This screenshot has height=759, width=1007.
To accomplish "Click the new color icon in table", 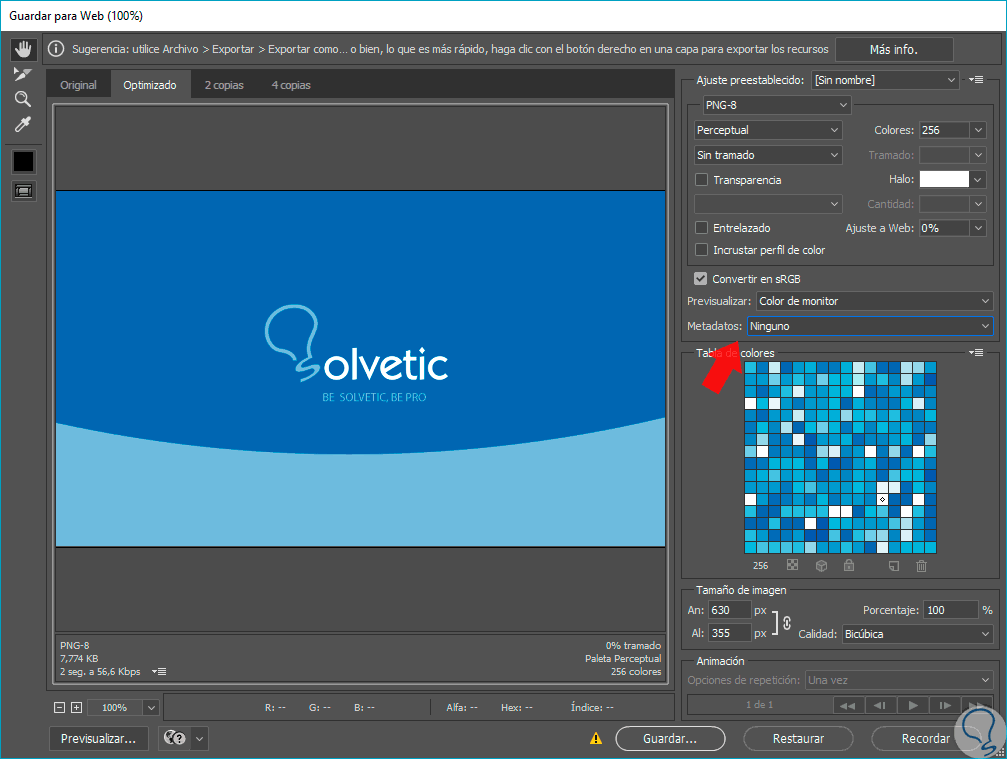I will [x=894, y=566].
